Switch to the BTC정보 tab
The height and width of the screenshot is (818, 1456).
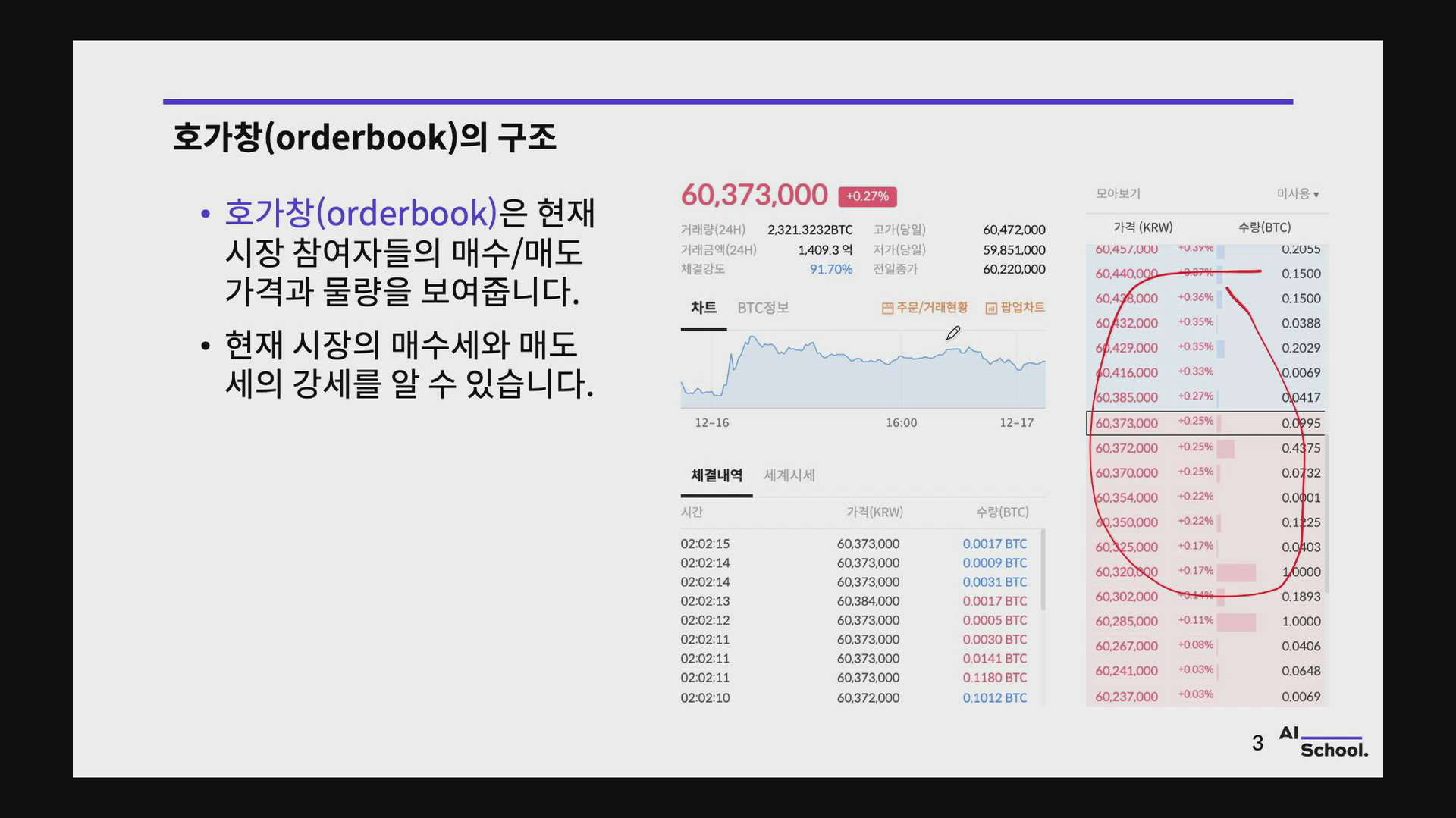[x=764, y=307]
